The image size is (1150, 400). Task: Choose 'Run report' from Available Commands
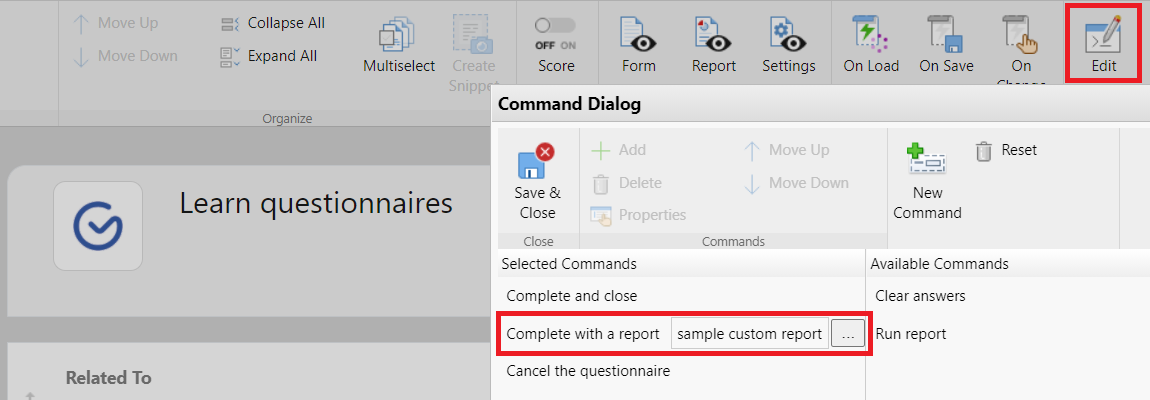[910, 334]
